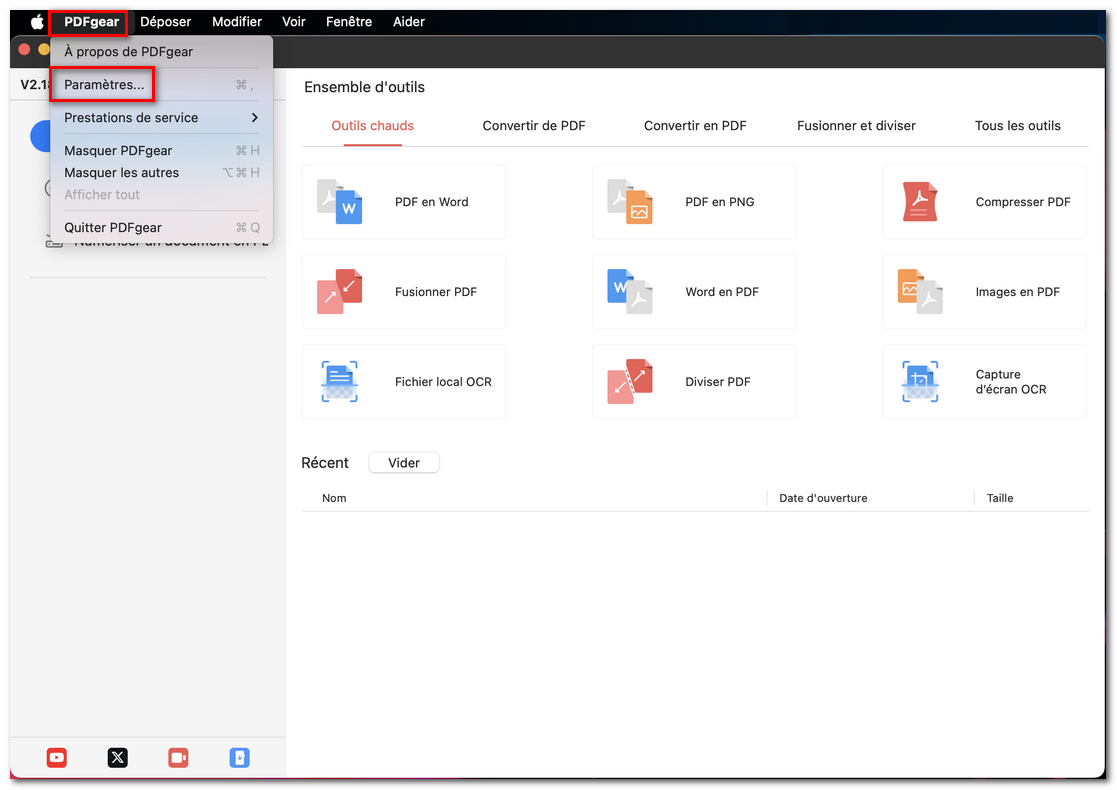
Task: Choose Paramètres... from PDFgear menu
Action: point(104,85)
